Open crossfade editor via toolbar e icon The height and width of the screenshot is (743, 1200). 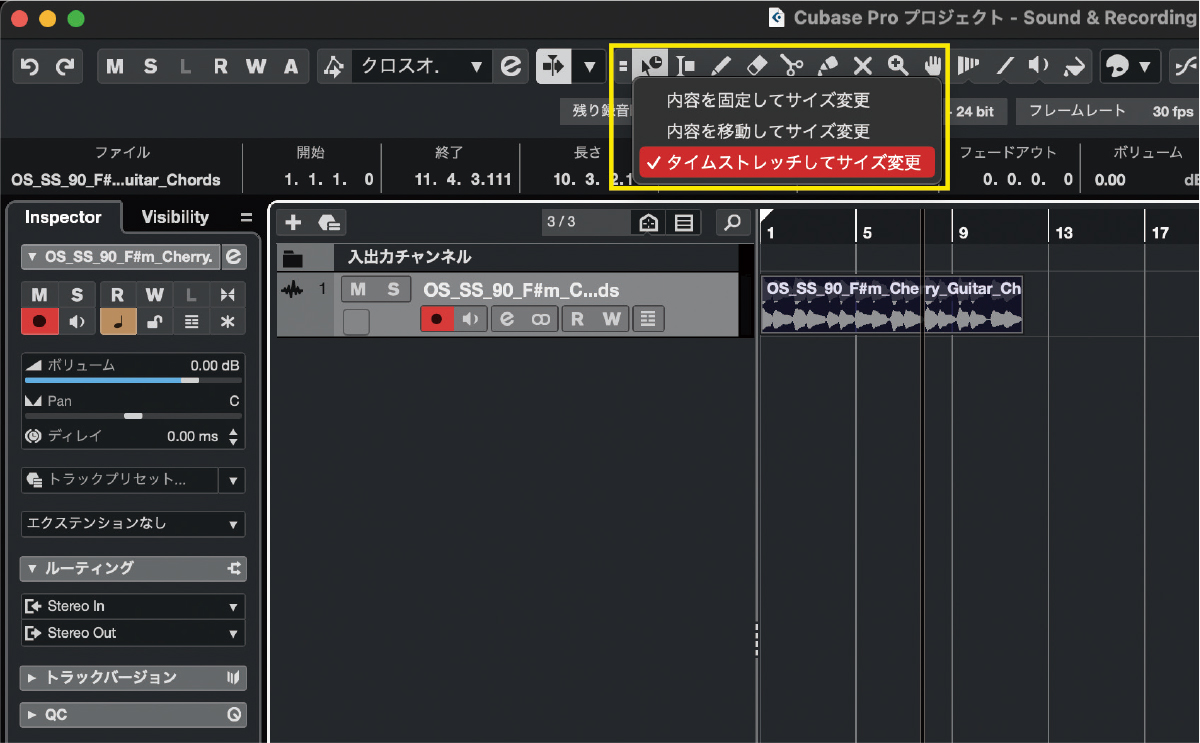[511, 67]
